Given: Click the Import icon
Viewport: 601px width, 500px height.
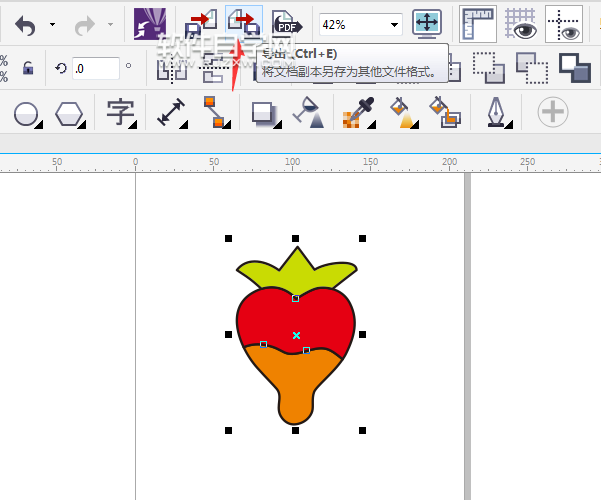Looking at the screenshot, I should [x=201, y=24].
